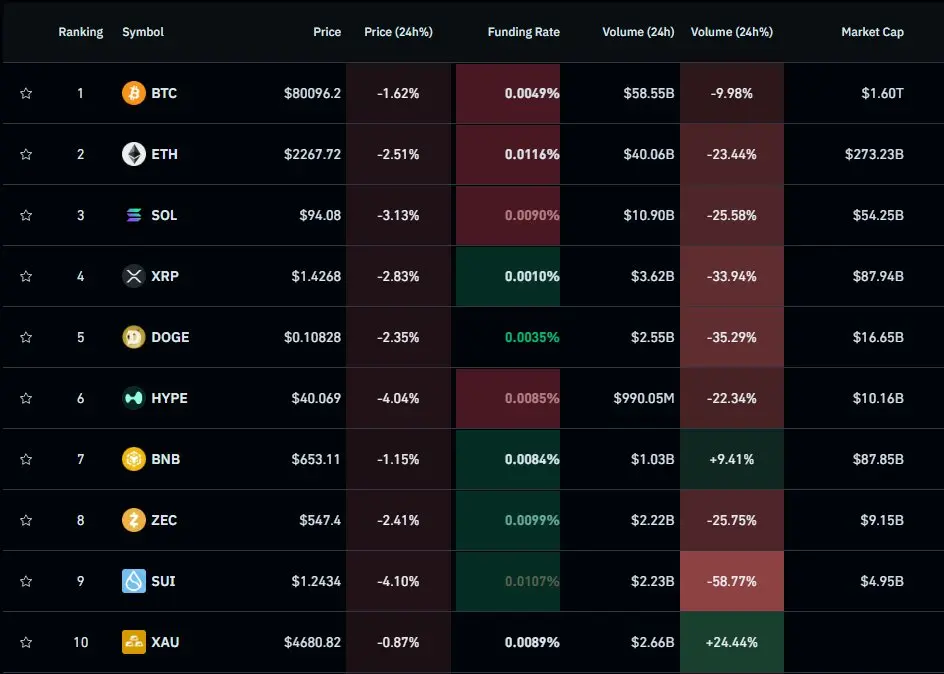Click BTC volume $58.55B

point(649,93)
